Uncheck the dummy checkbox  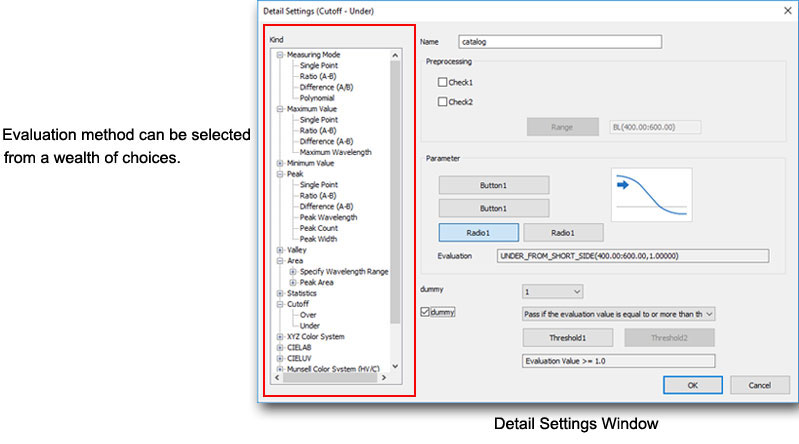tap(426, 313)
